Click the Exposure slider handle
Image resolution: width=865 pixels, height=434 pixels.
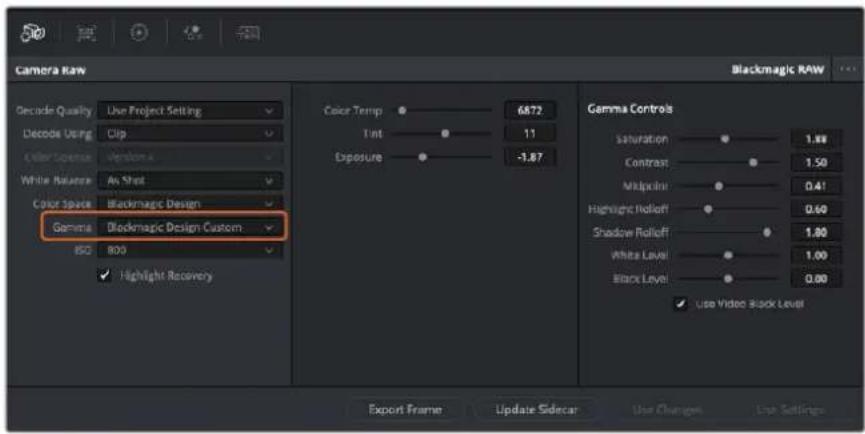tap(423, 157)
